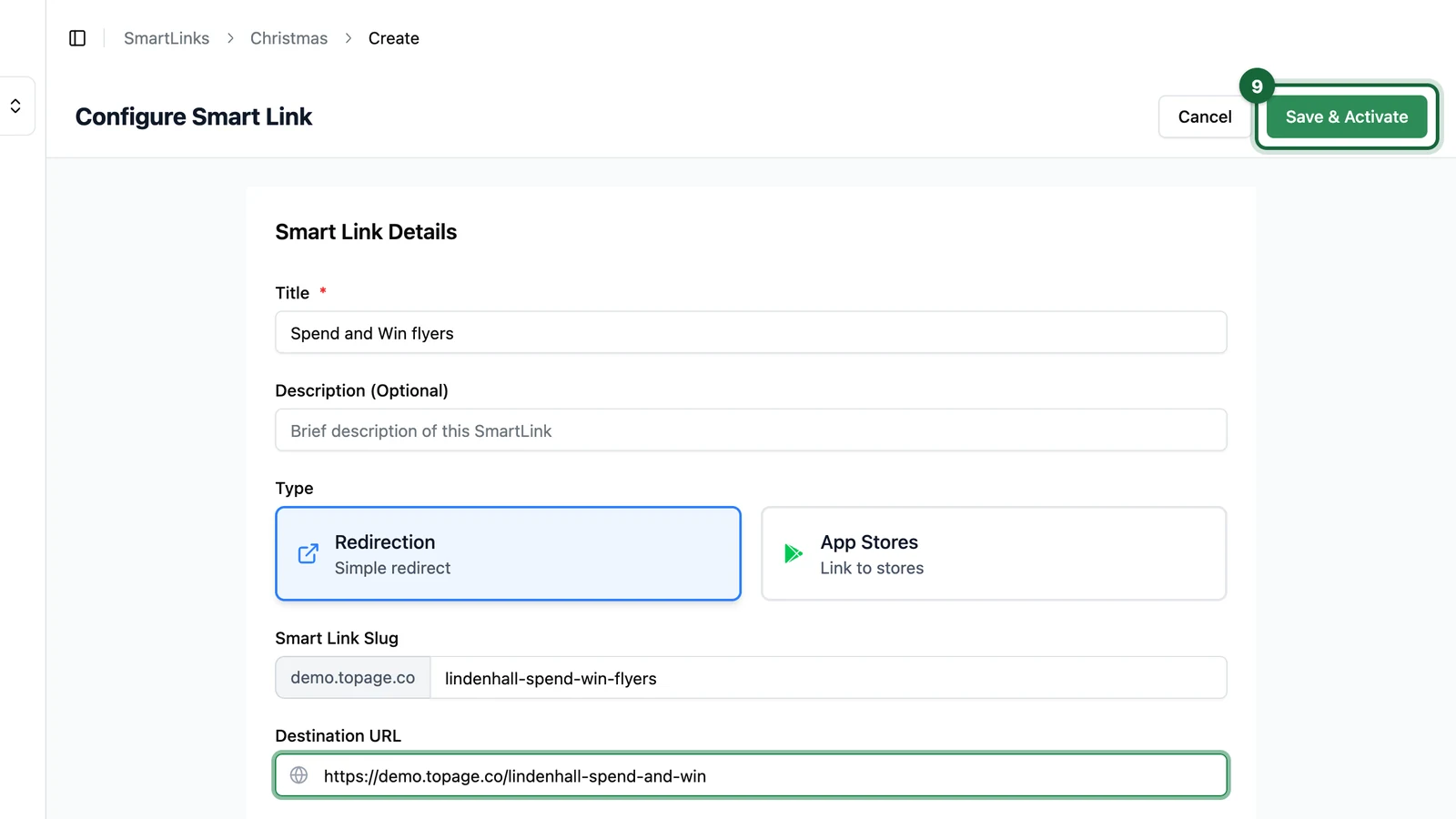Focus the Title input field
The width and height of the screenshot is (1456, 819).
[751, 333]
